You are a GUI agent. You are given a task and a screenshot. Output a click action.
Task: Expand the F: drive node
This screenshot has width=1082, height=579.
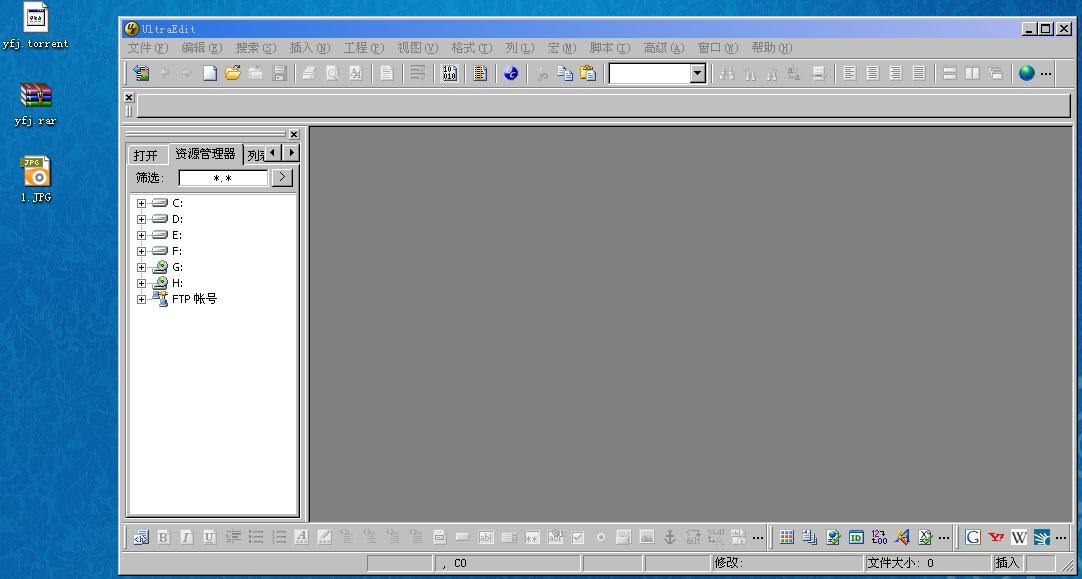(x=141, y=251)
